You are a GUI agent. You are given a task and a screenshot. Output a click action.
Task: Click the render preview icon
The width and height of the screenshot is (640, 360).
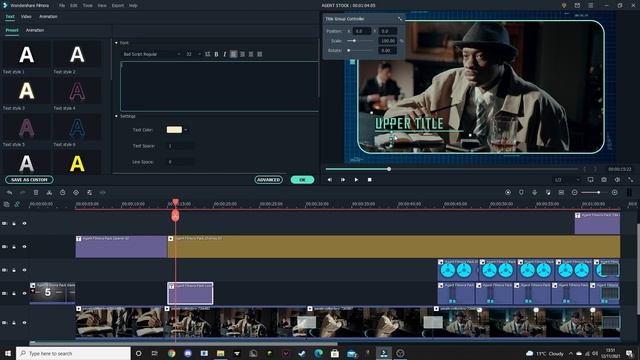[508, 192]
